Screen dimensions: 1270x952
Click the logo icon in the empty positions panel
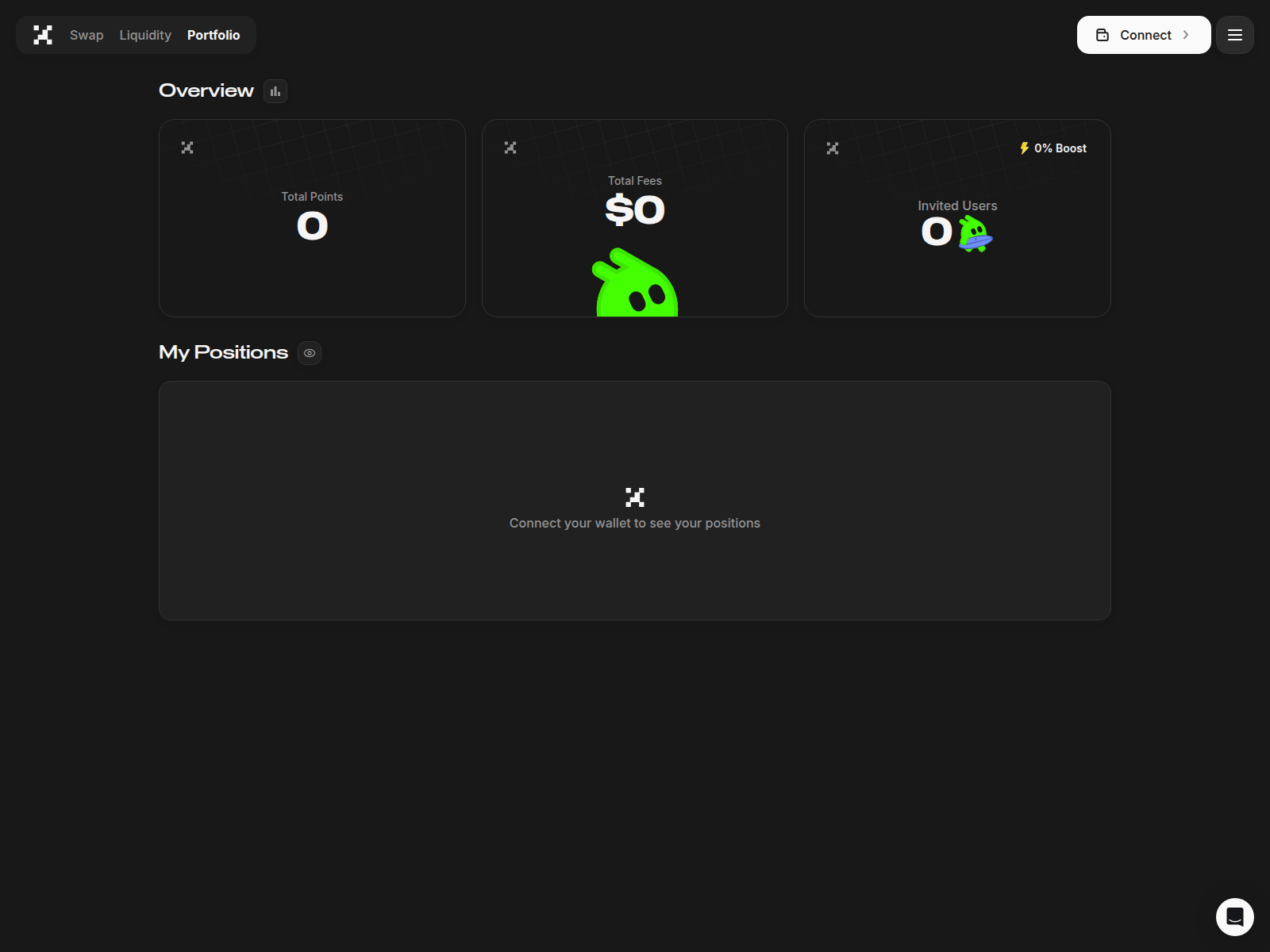[635, 497]
